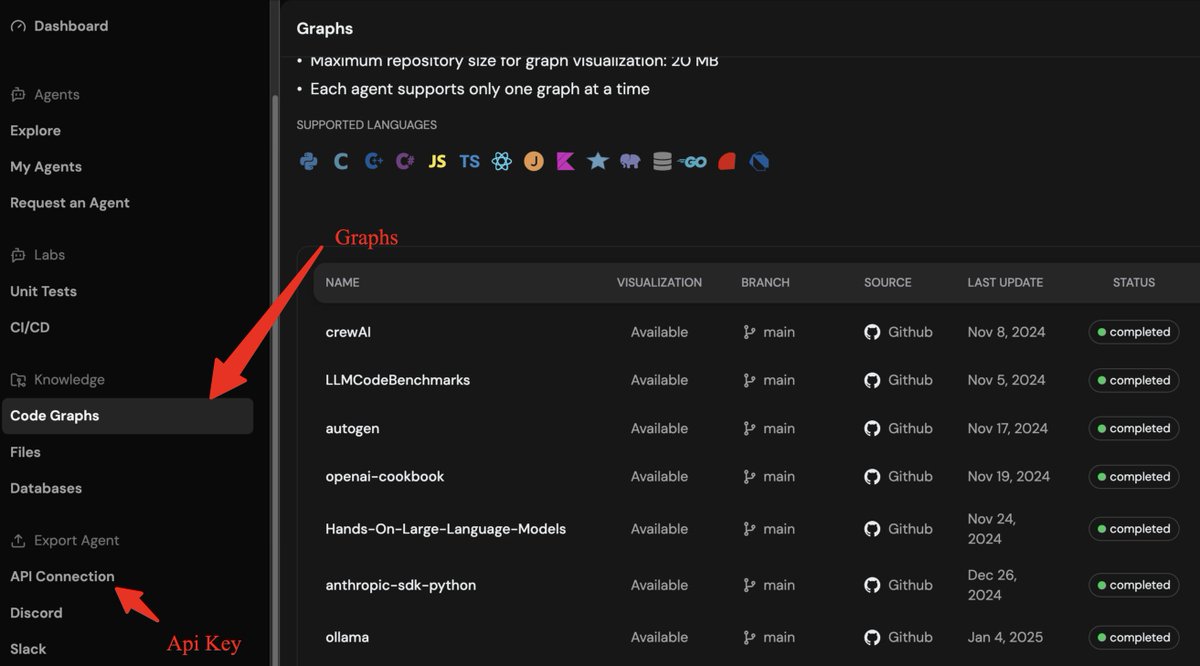The height and width of the screenshot is (666, 1200).
Task: Click Available visualization for openai-cookbook
Action: click(x=659, y=477)
